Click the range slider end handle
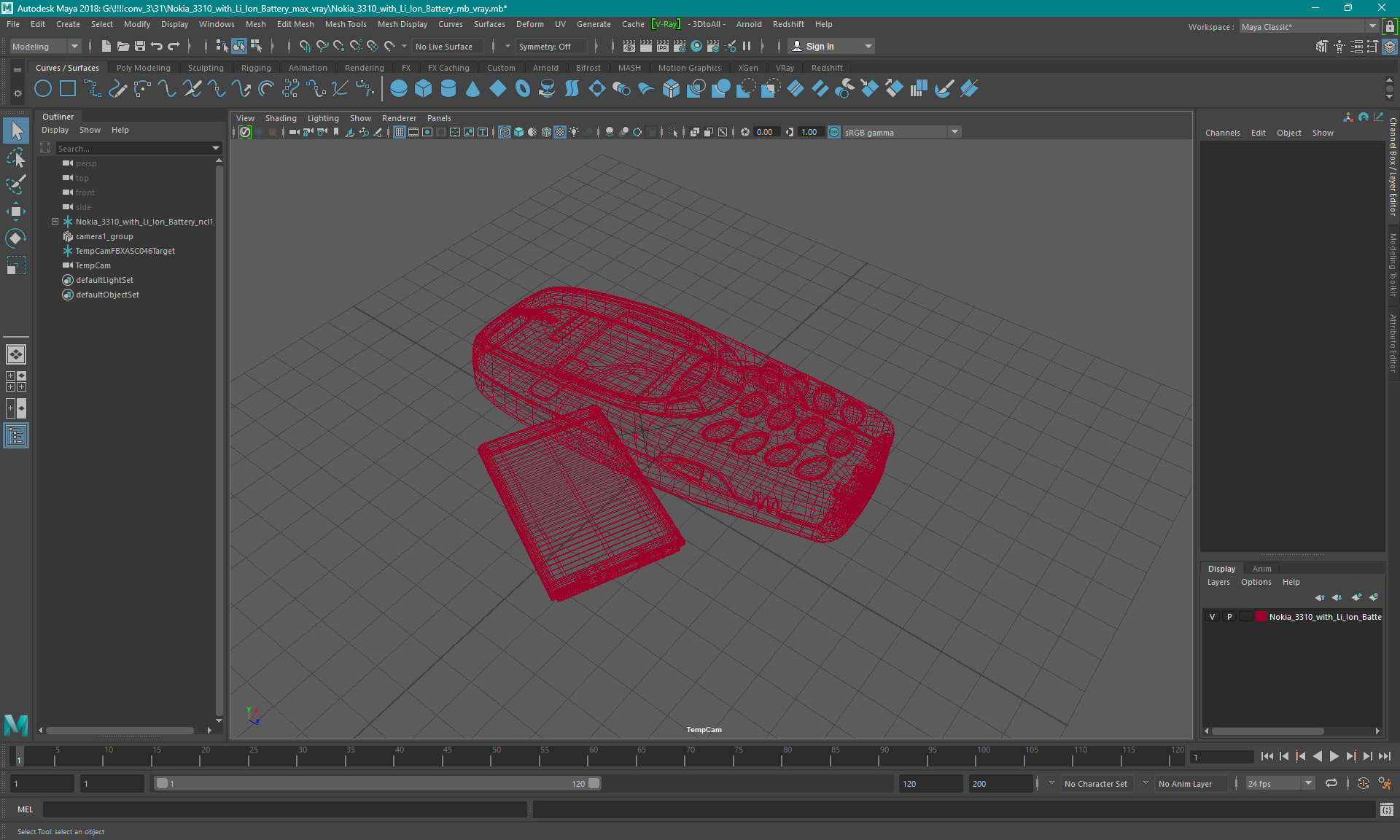The image size is (1400, 840). (x=594, y=783)
